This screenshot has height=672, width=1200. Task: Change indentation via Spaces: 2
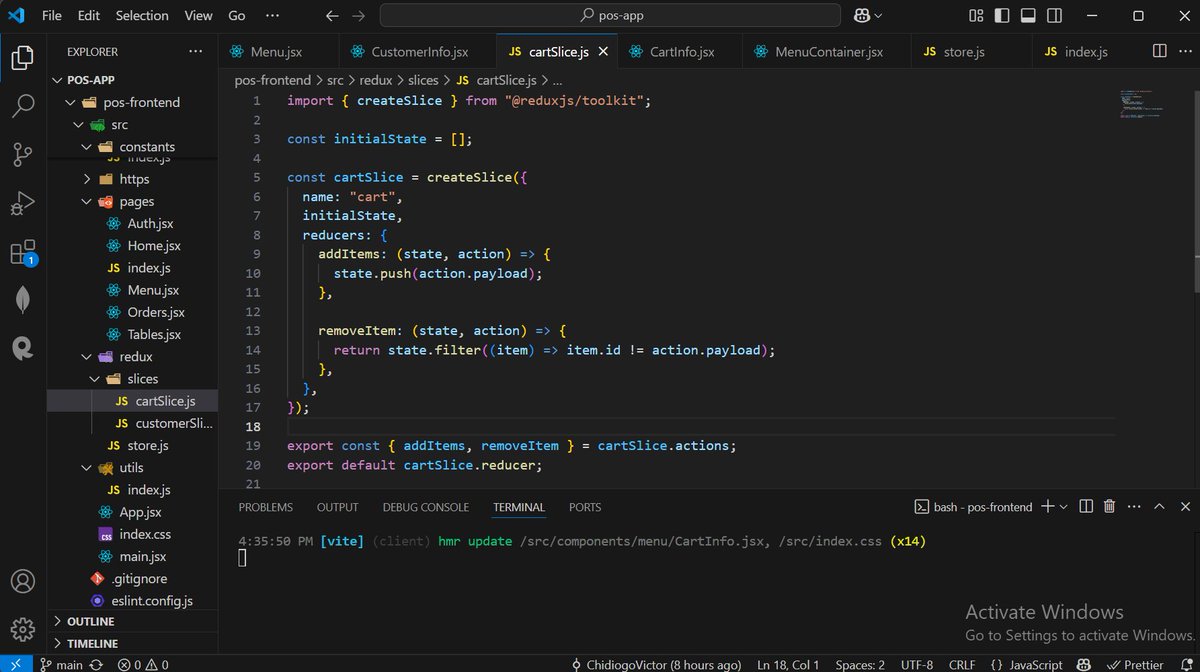[860, 664]
